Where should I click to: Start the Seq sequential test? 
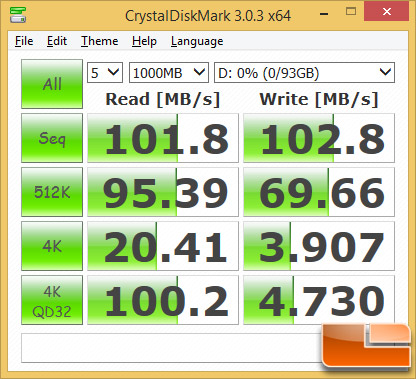tap(52, 138)
